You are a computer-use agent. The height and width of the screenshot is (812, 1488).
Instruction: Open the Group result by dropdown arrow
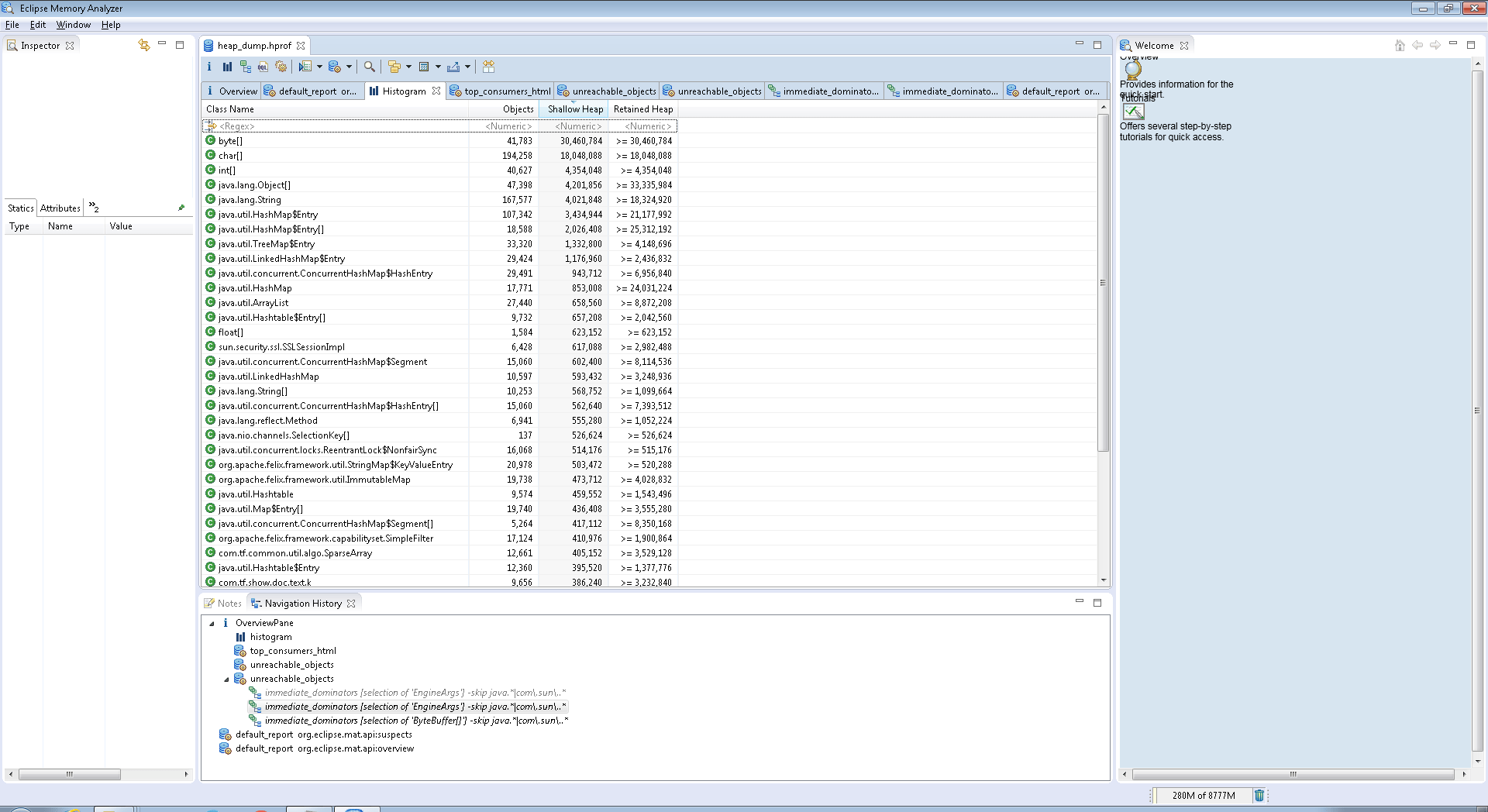click(x=408, y=67)
